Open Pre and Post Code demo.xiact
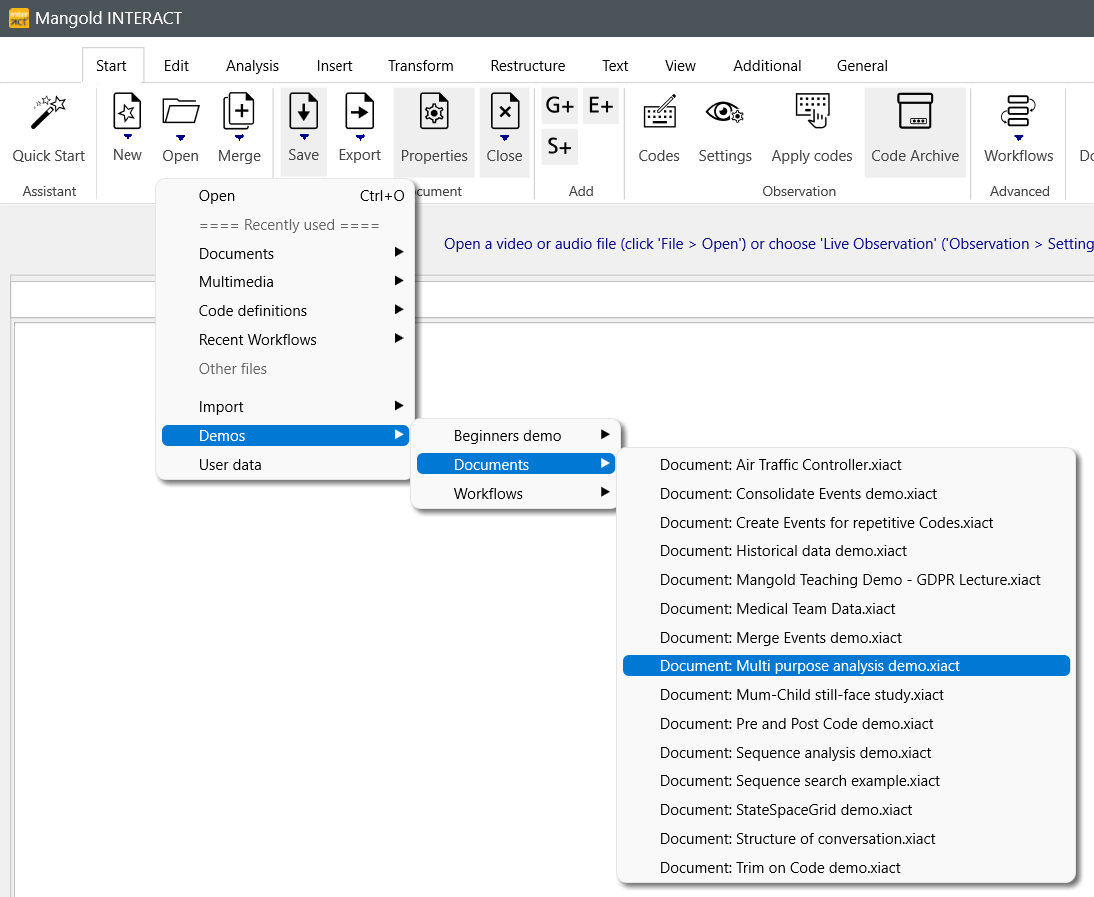This screenshot has height=897, width=1094. pos(846,723)
